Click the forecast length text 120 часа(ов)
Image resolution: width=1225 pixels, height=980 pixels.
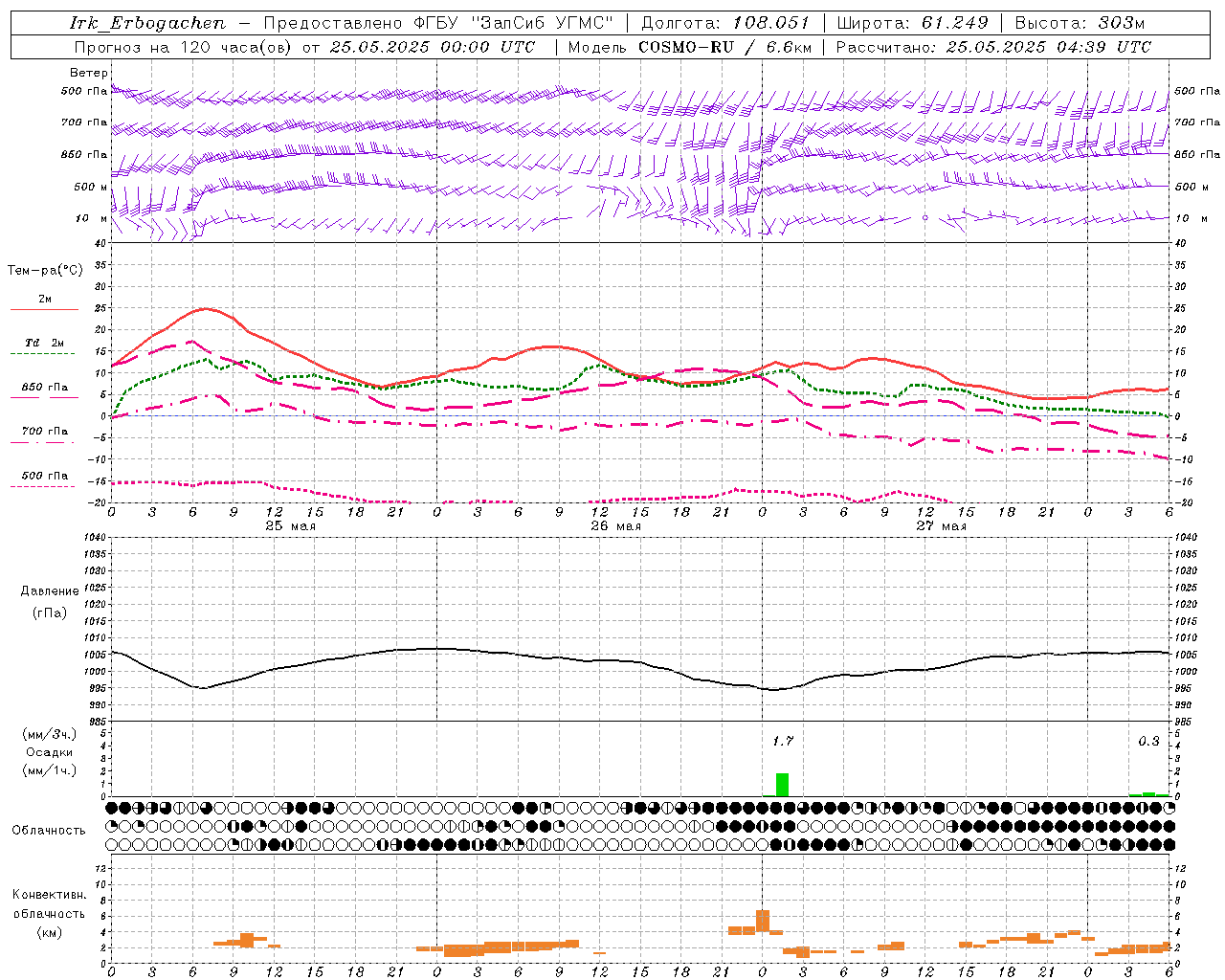(235, 47)
